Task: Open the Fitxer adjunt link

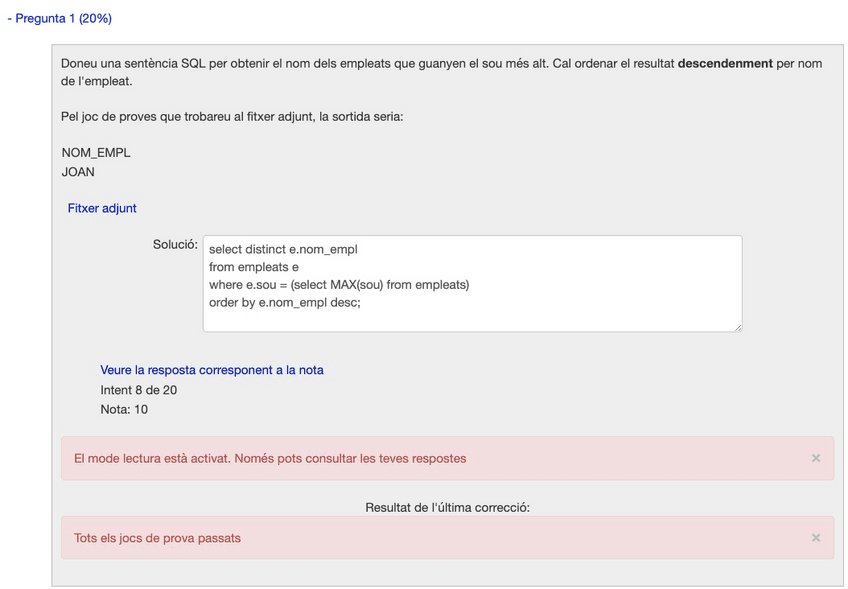Action: (x=102, y=208)
